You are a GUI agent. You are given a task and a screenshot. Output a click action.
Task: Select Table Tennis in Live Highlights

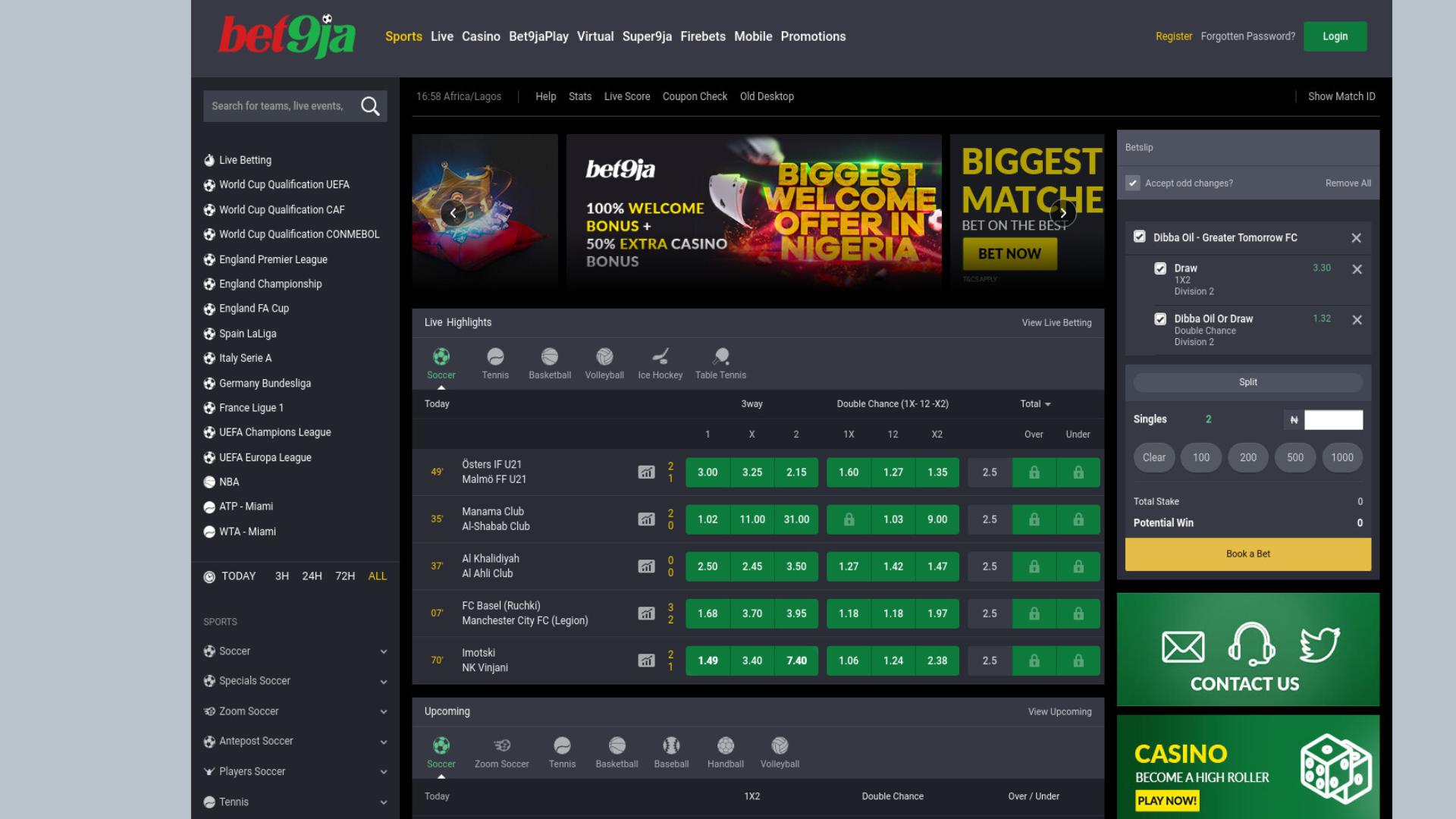[x=720, y=363]
